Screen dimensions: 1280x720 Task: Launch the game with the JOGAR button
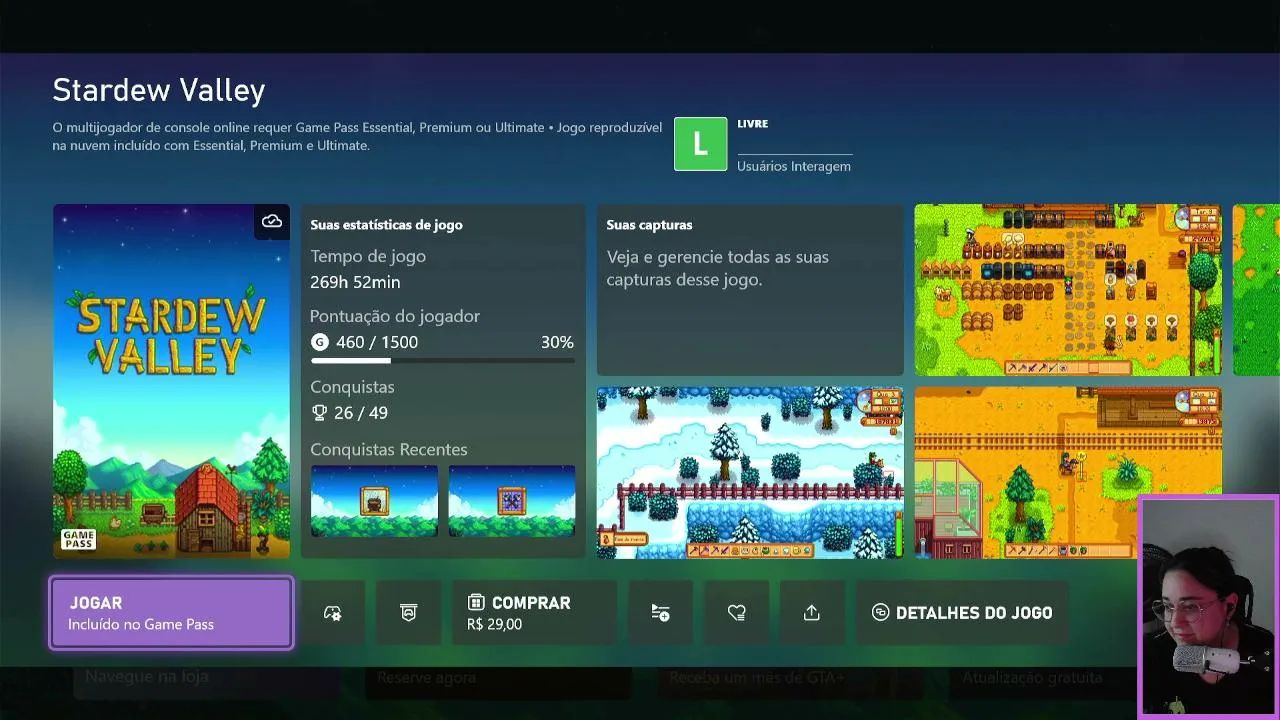click(171, 613)
